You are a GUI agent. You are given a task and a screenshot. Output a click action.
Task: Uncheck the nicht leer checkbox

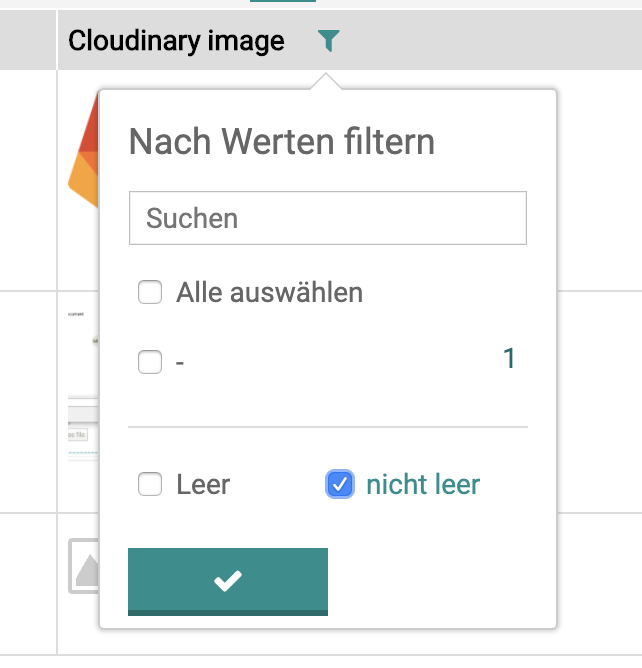click(x=340, y=484)
